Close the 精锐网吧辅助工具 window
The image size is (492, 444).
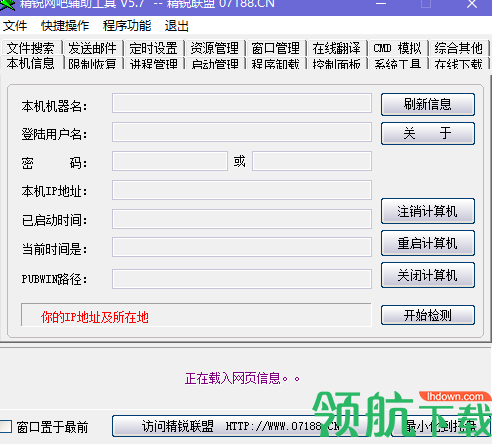472,4
